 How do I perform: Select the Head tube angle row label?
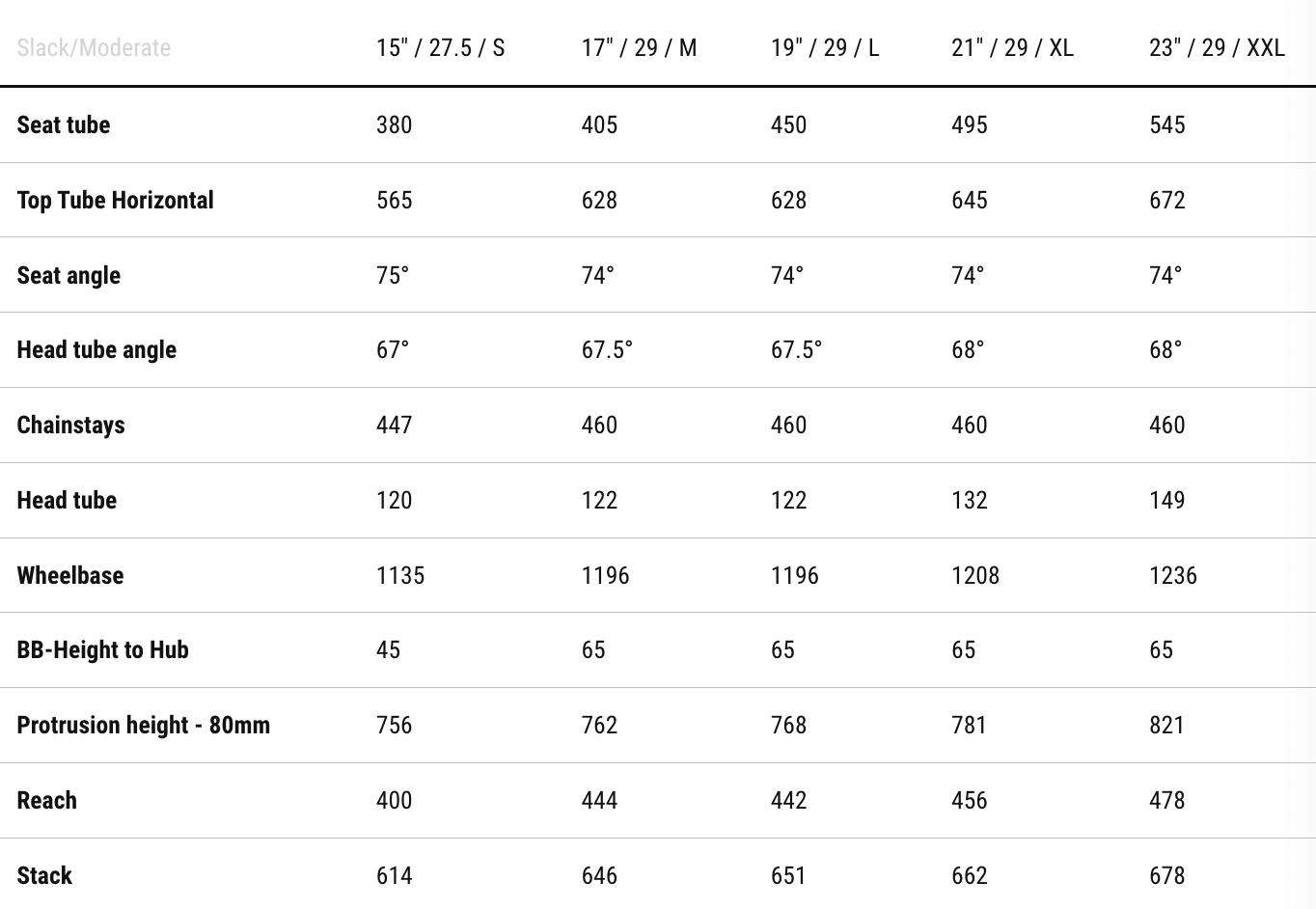(x=96, y=350)
